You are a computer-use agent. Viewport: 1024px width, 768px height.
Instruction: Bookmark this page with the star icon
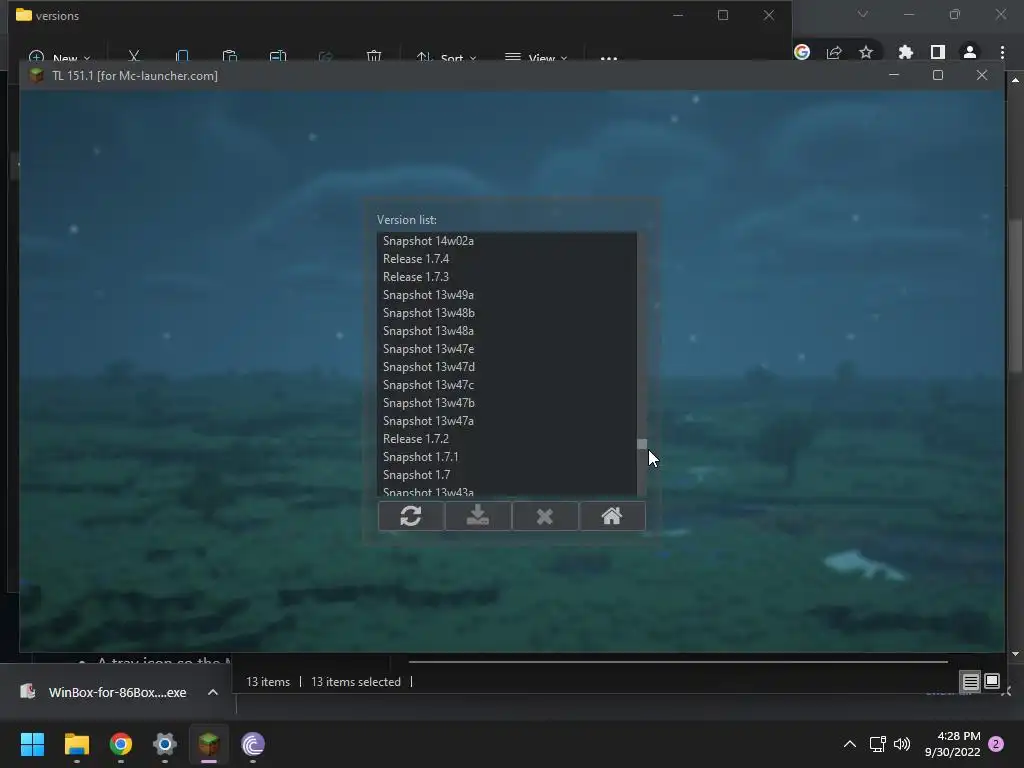866,52
